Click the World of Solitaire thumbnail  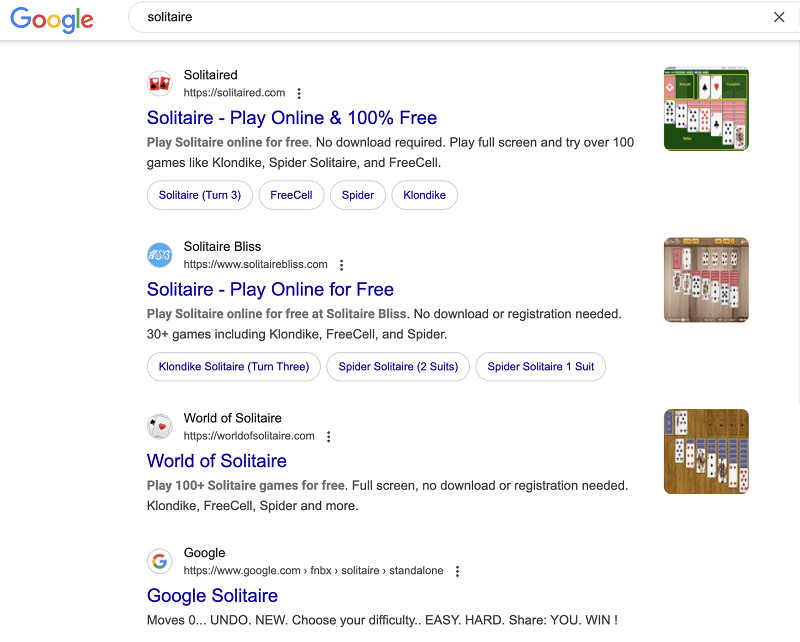click(x=706, y=452)
